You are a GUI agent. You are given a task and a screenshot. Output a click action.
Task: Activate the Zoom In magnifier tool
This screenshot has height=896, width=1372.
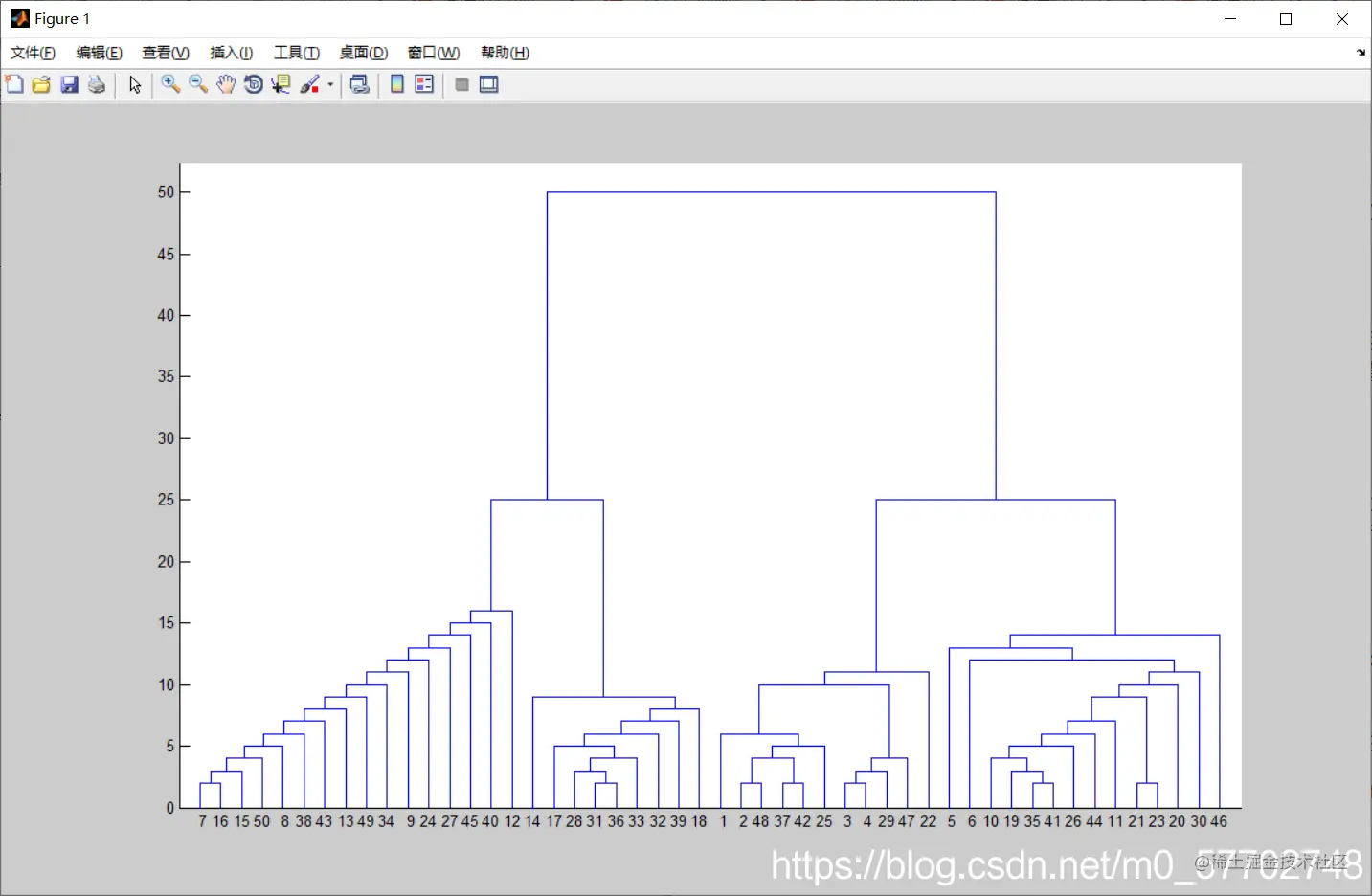point(170,84)
